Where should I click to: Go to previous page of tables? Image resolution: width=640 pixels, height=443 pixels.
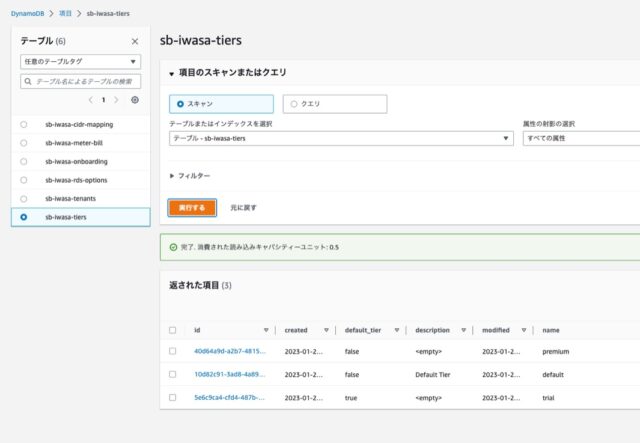coord(91,100)
